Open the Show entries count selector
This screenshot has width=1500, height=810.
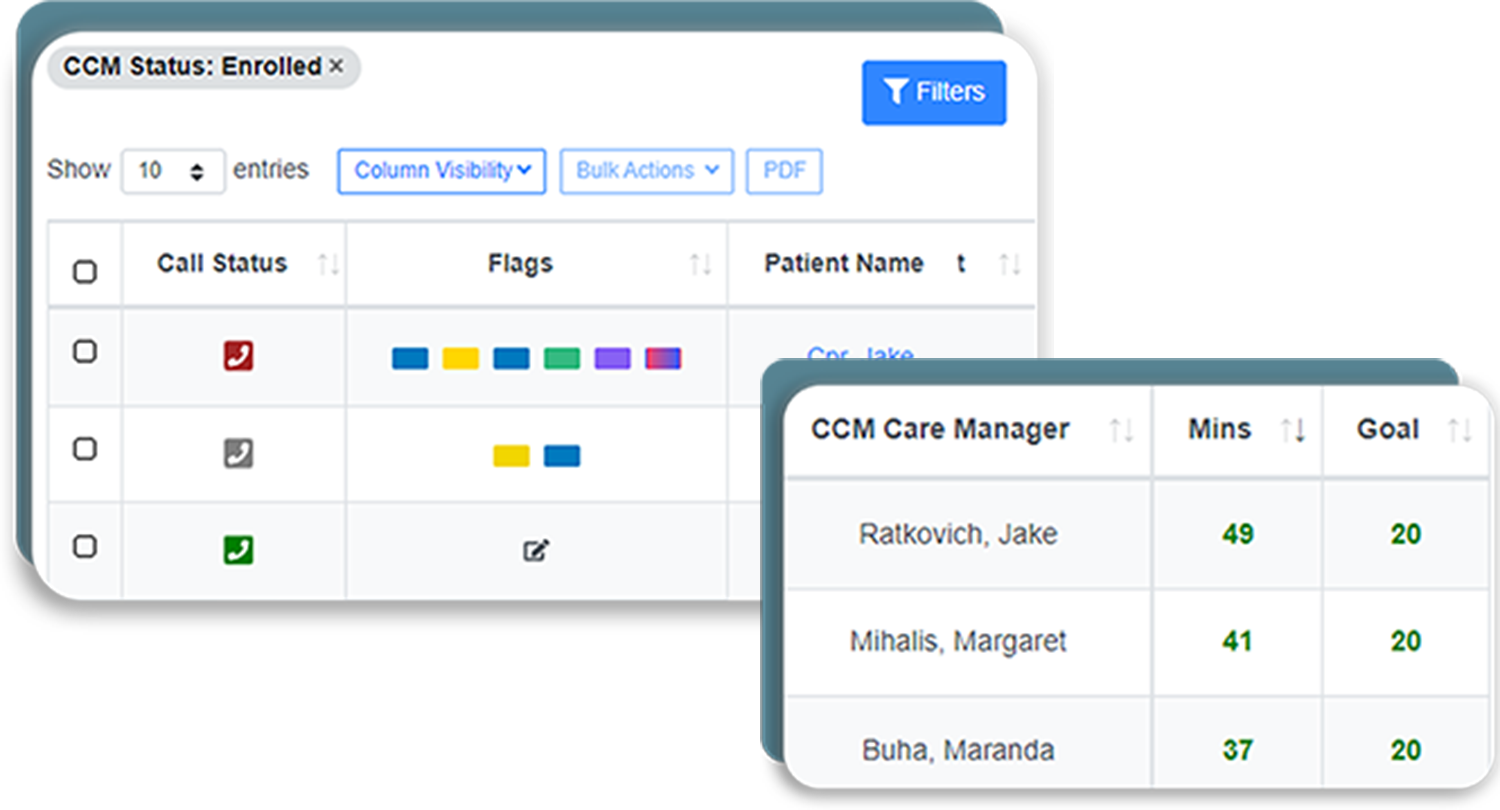173,170
